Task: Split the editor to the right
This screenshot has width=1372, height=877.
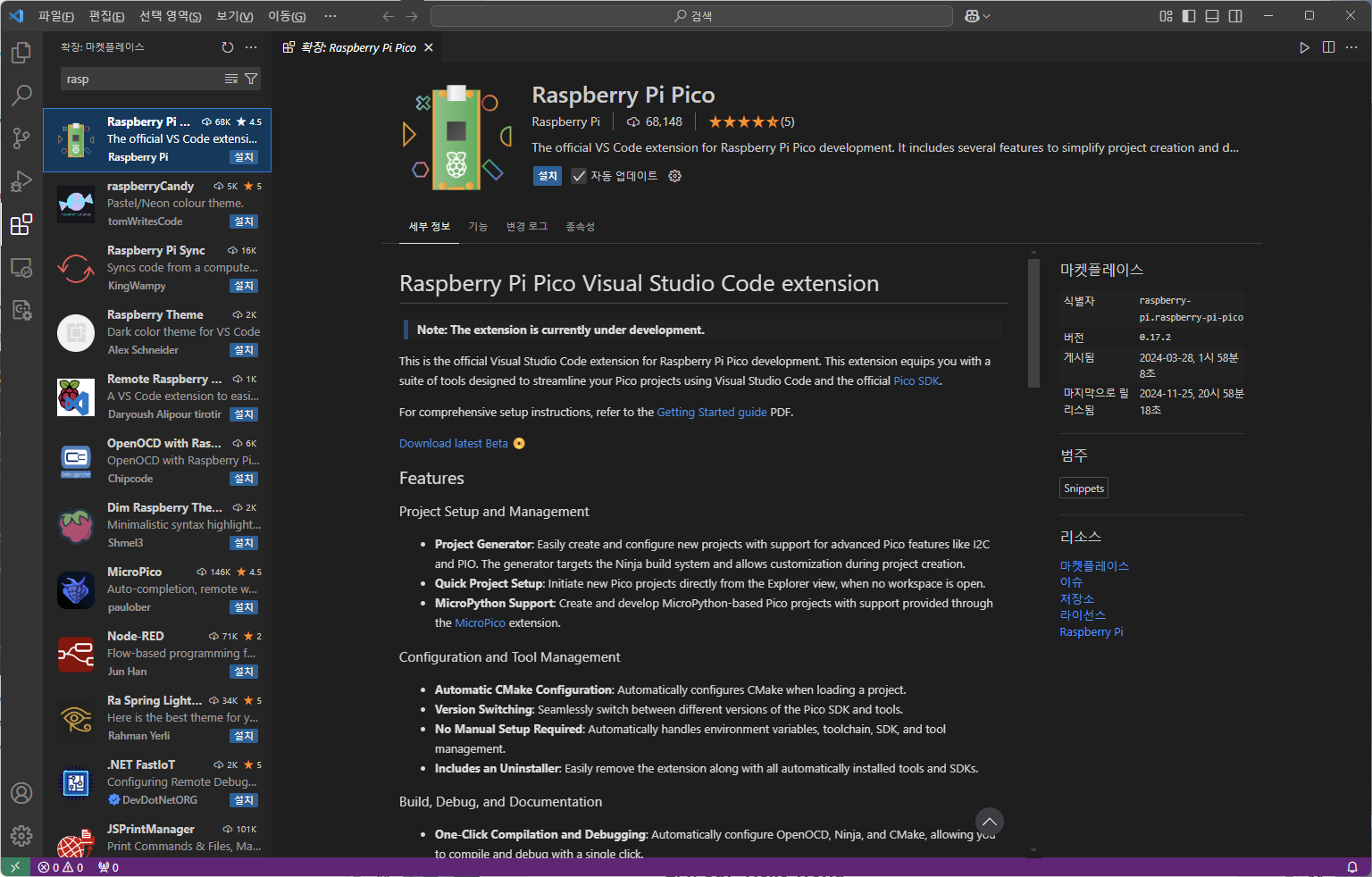Action: (x=1329, y=47)
